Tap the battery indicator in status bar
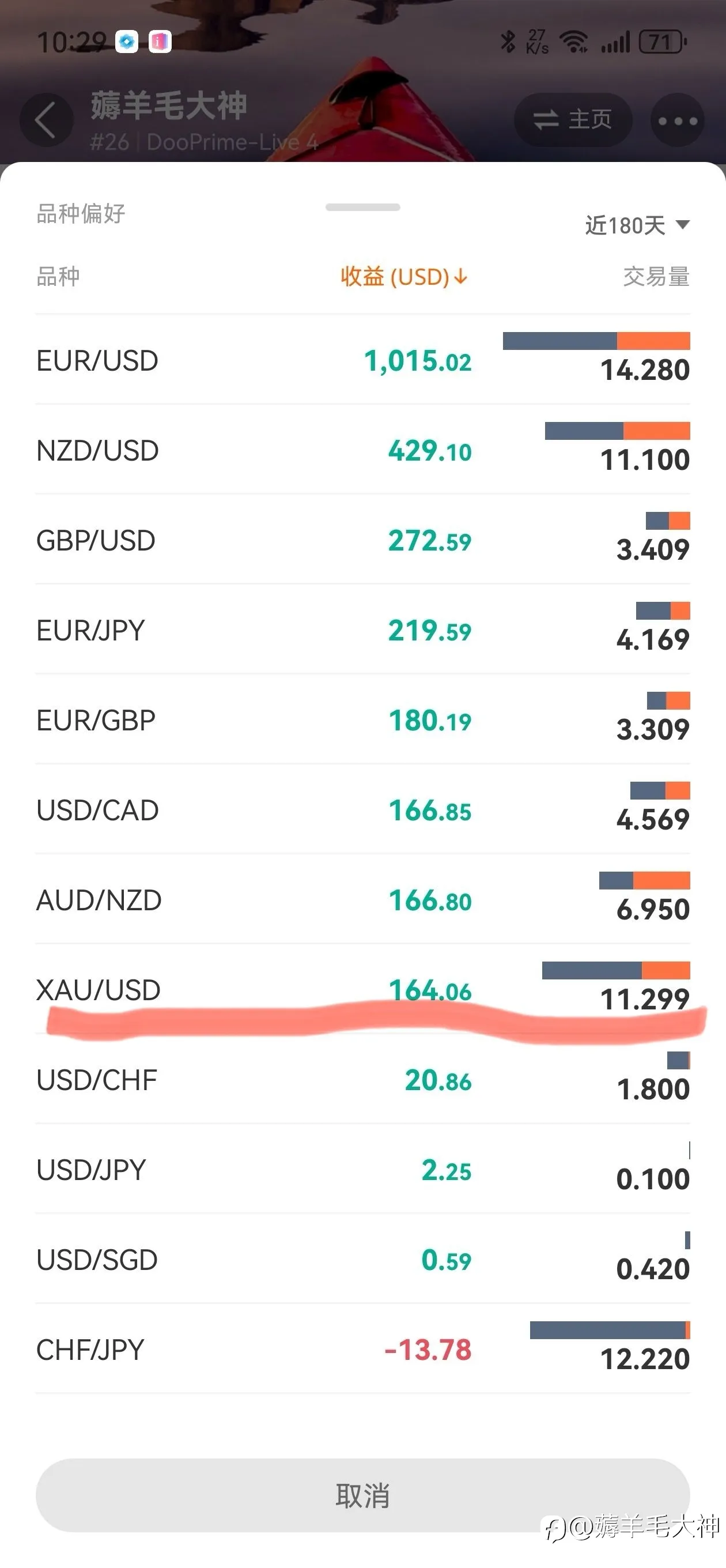 [663, 42]
